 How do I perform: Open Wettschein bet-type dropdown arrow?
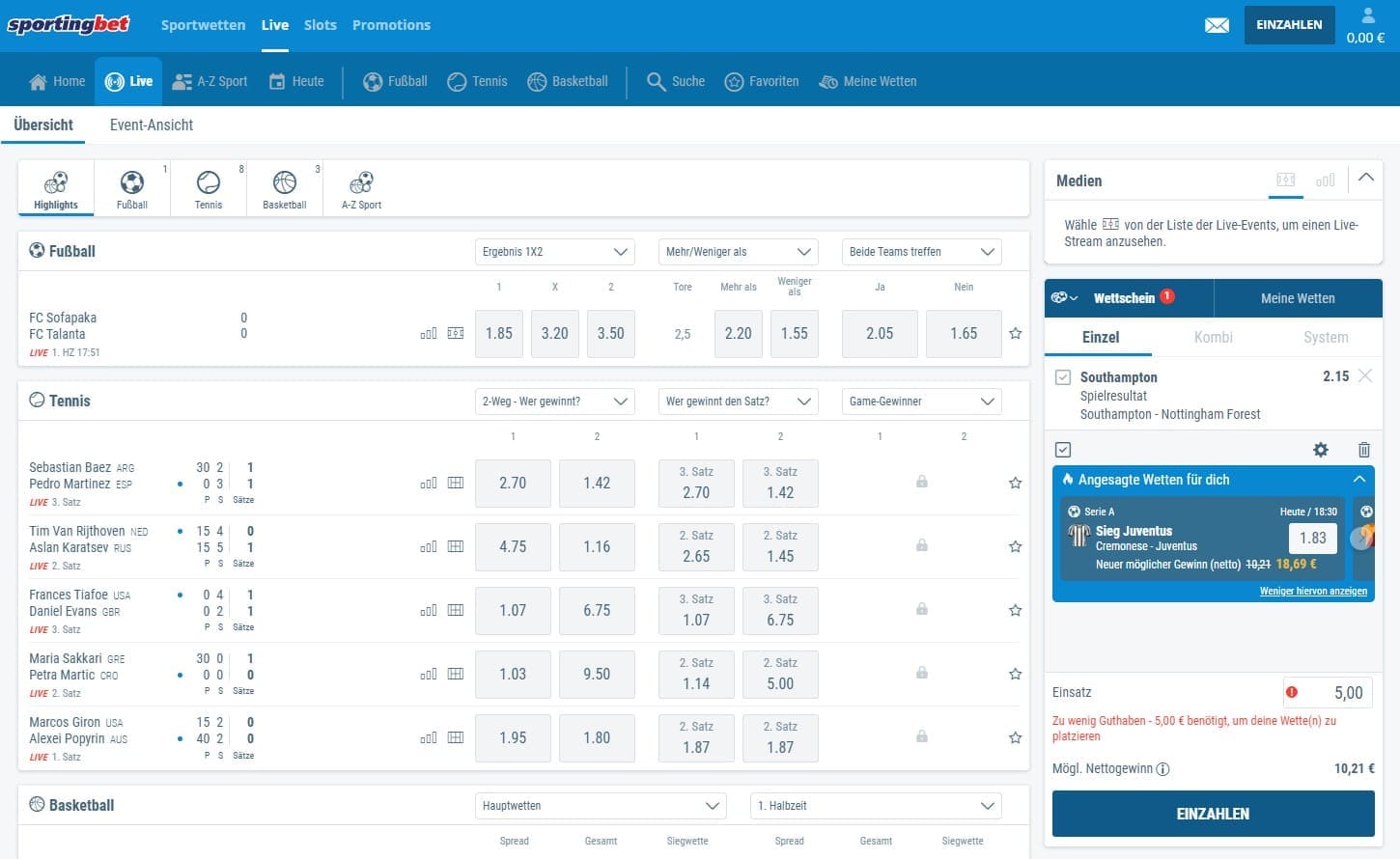tap(1064, 298)
